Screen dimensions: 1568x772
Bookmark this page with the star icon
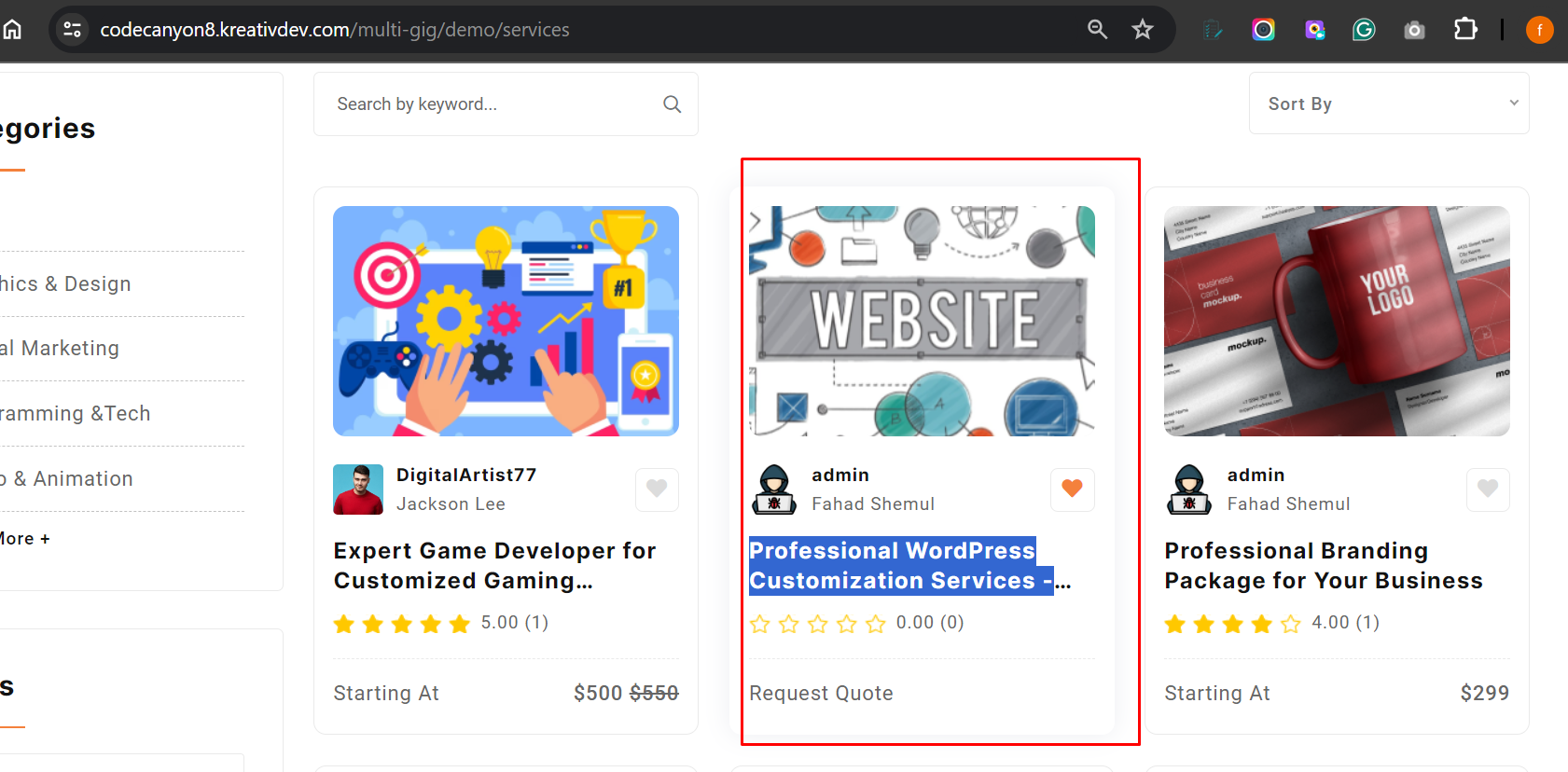click(x=1143, y=30)
